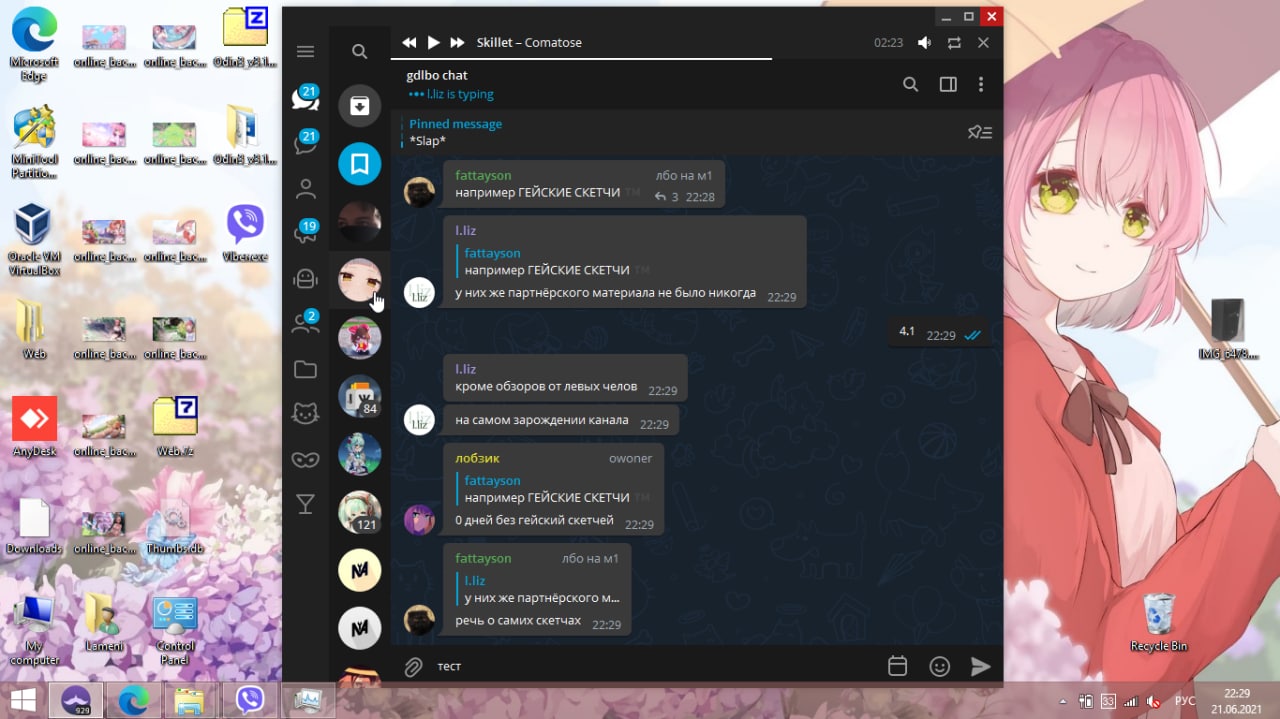Click лобзик sender name
The width and height of the screenshot is (1280, 719).
[x=477, y=458]
